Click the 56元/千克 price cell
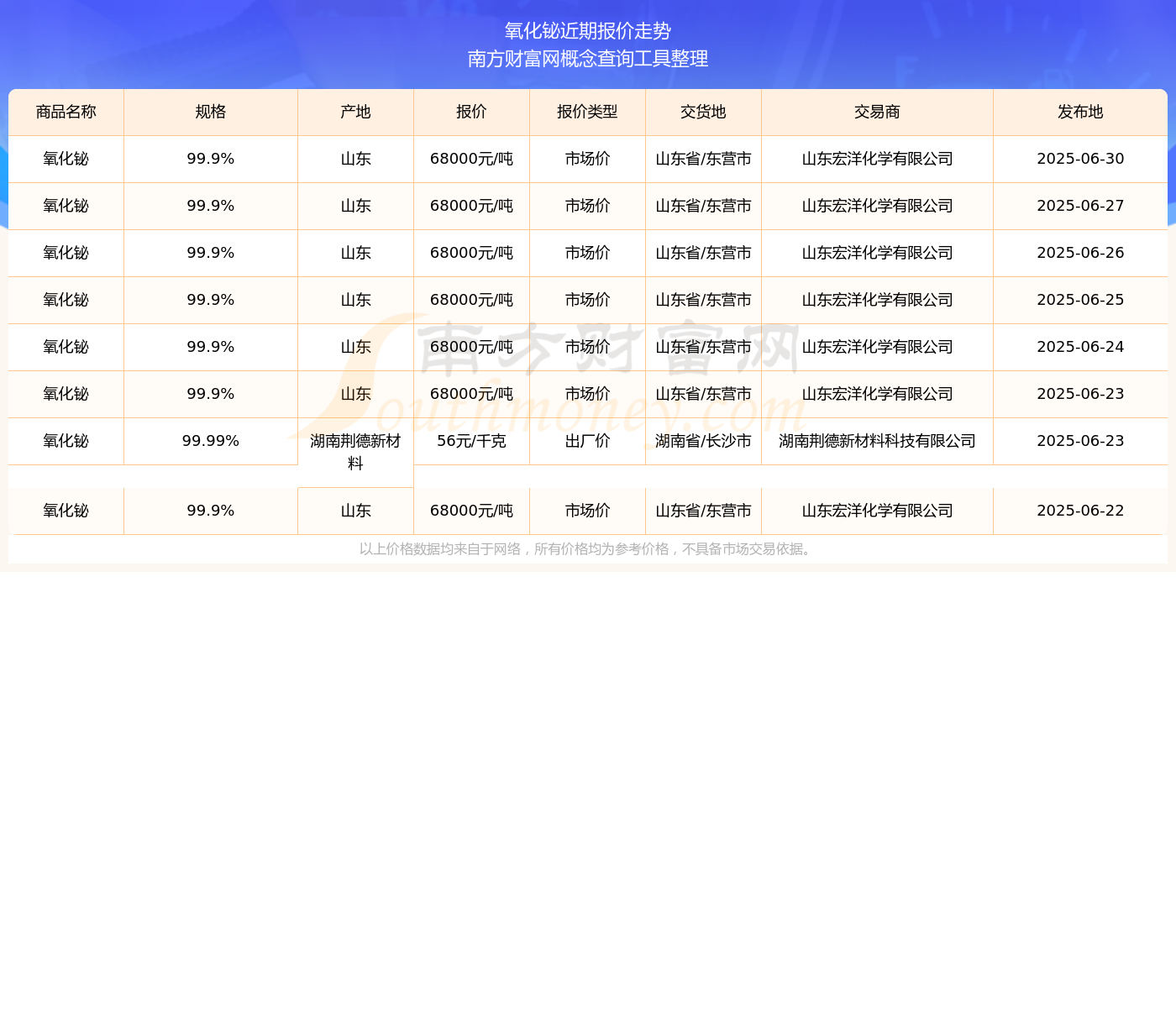Viewport: 1176px width, 1012px height. point(471,441)
